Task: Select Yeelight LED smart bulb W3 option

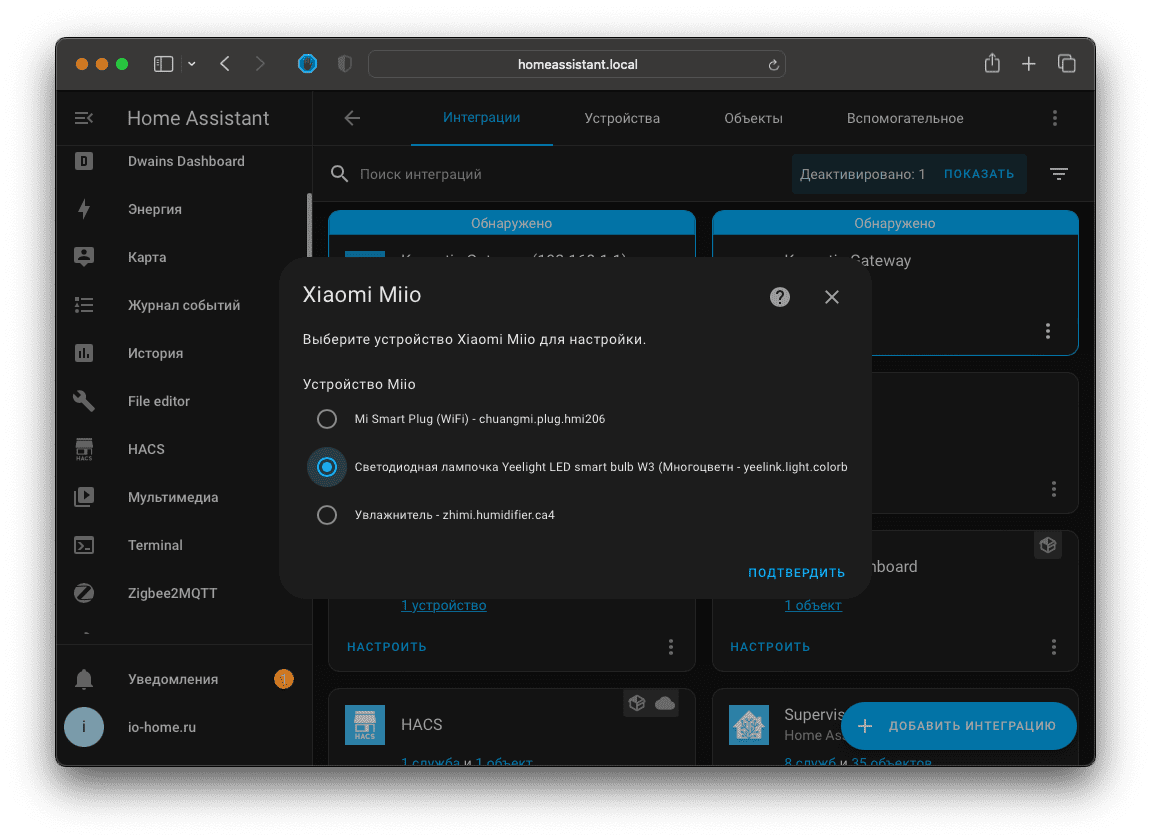Action: point(327,467)
